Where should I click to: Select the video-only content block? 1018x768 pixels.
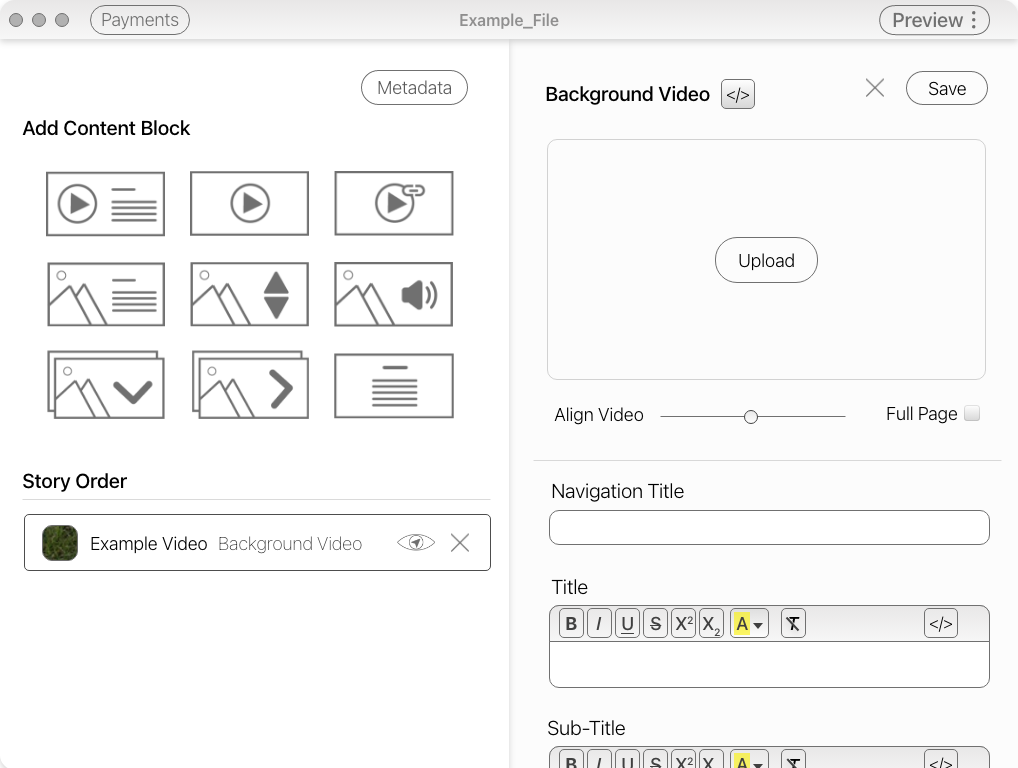coord(248,203)
